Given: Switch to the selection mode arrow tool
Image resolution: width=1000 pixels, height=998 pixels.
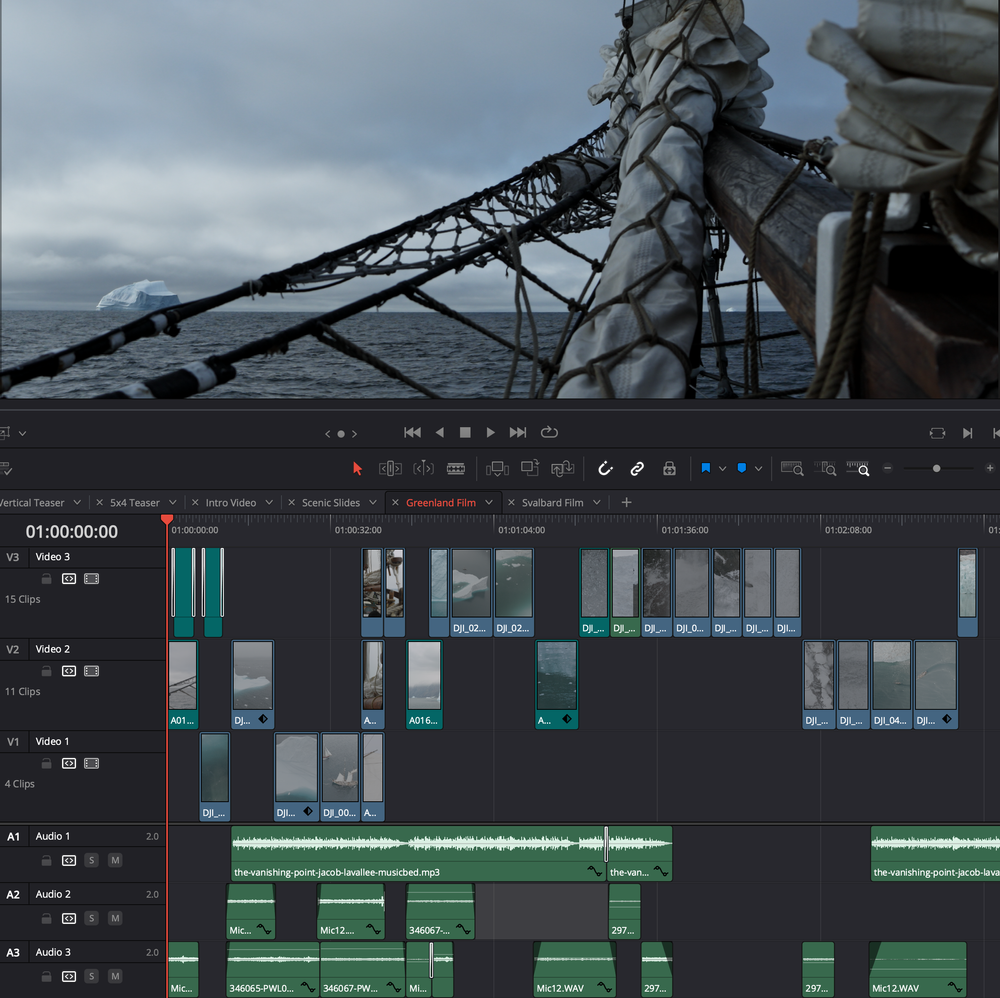Looking at the screenshot, I should 357,468.
